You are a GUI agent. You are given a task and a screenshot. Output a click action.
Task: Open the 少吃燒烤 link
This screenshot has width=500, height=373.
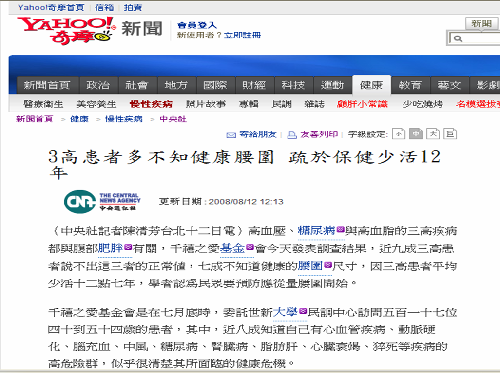click(423, 104)
